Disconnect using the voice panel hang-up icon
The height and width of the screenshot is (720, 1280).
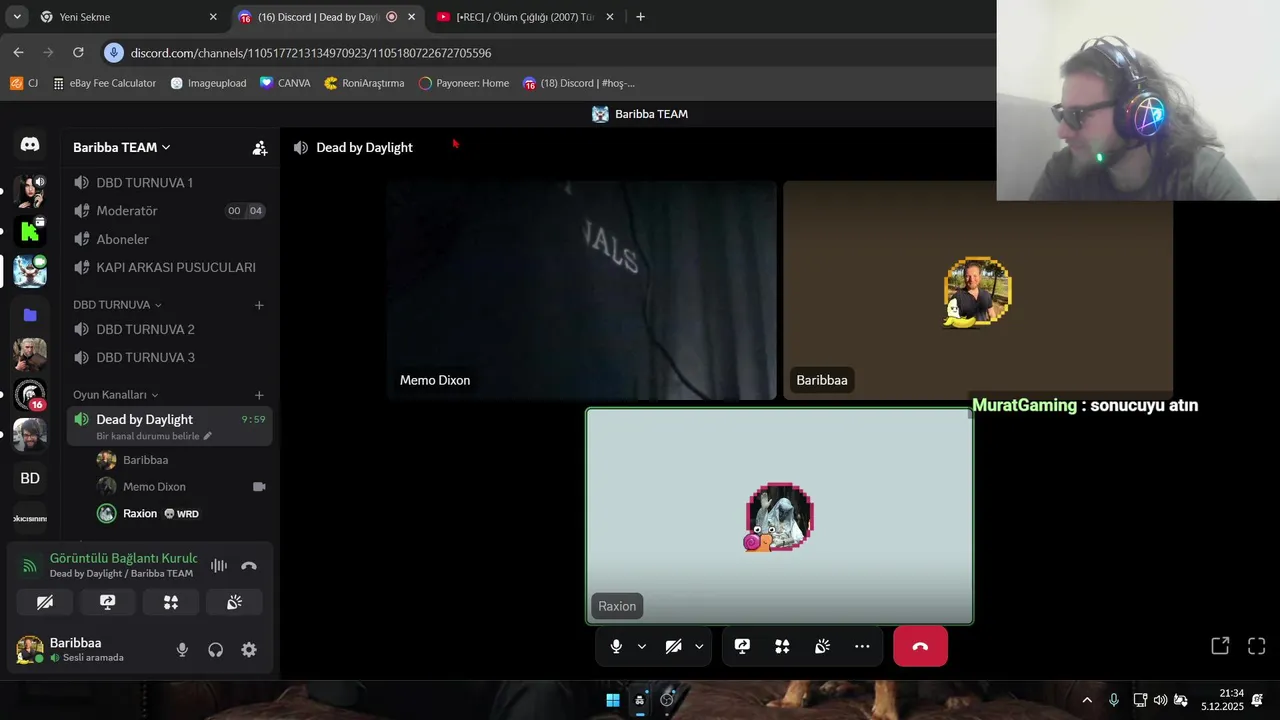tap(249, 566)
